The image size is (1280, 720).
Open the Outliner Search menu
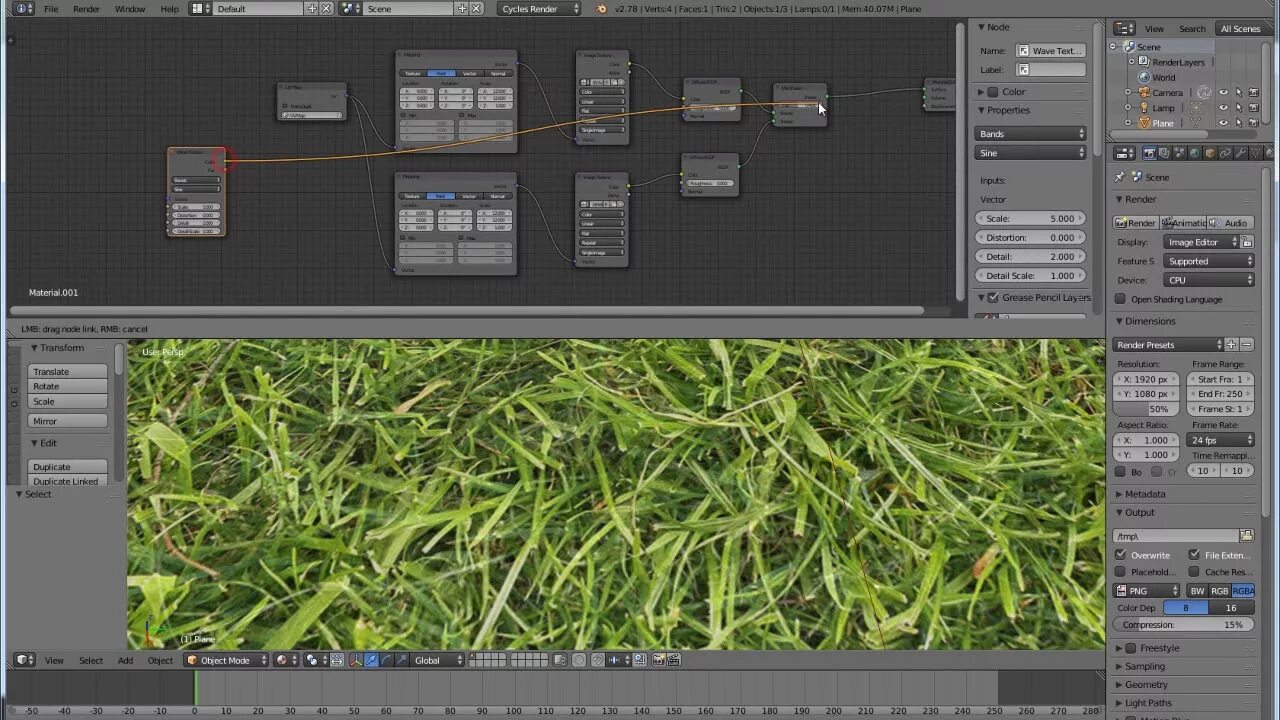pos(1192,28)
